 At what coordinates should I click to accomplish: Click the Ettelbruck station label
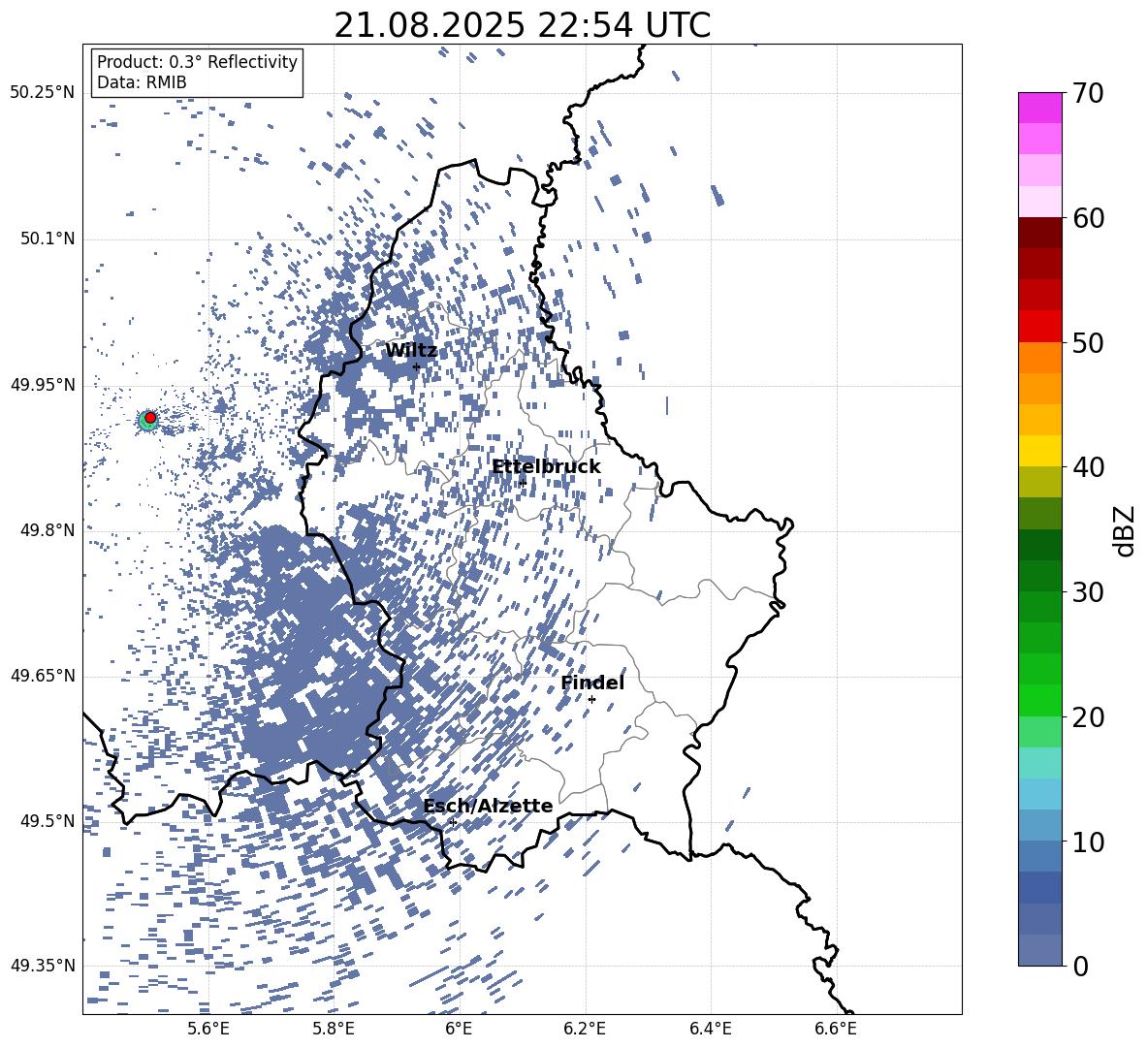pos(546,467)
